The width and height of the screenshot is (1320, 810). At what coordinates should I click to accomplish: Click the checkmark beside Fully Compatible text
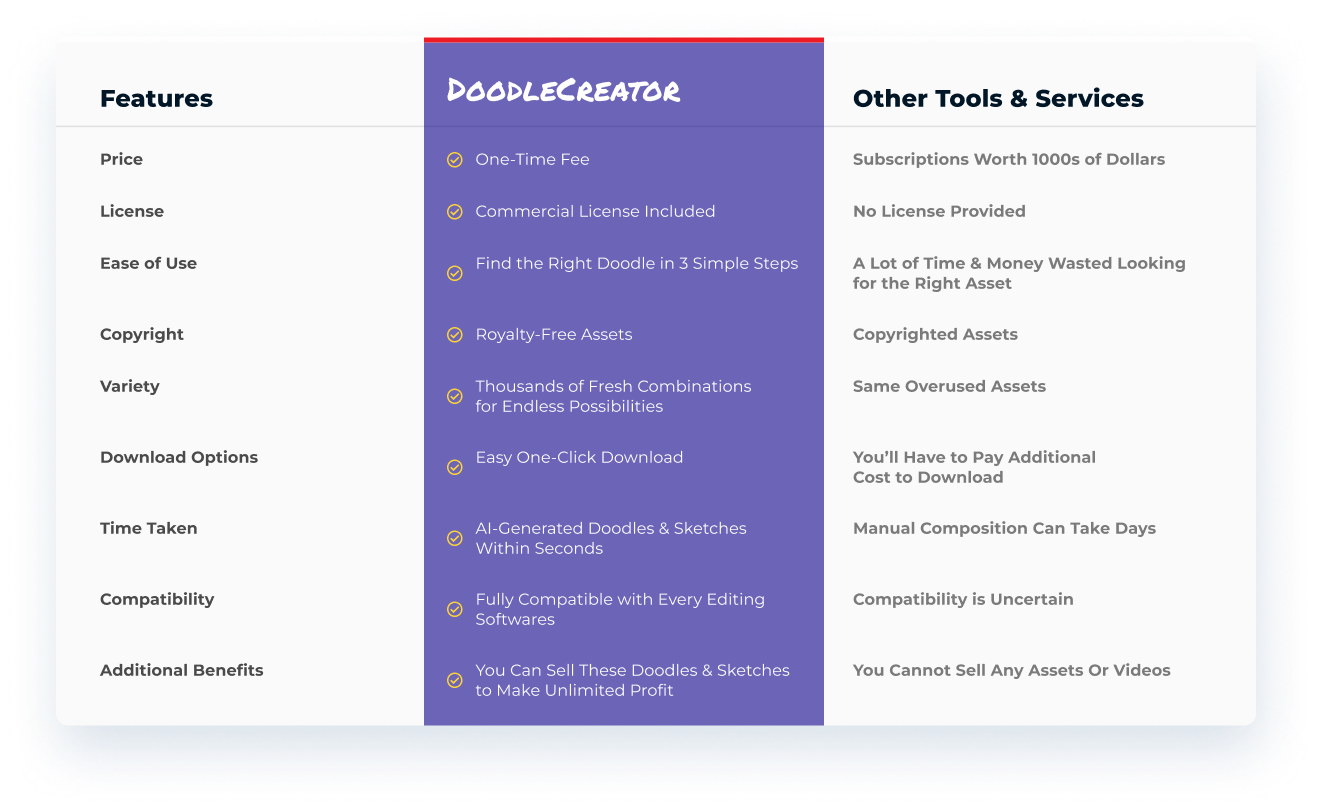pyautogui.click(x=455, y=609)
